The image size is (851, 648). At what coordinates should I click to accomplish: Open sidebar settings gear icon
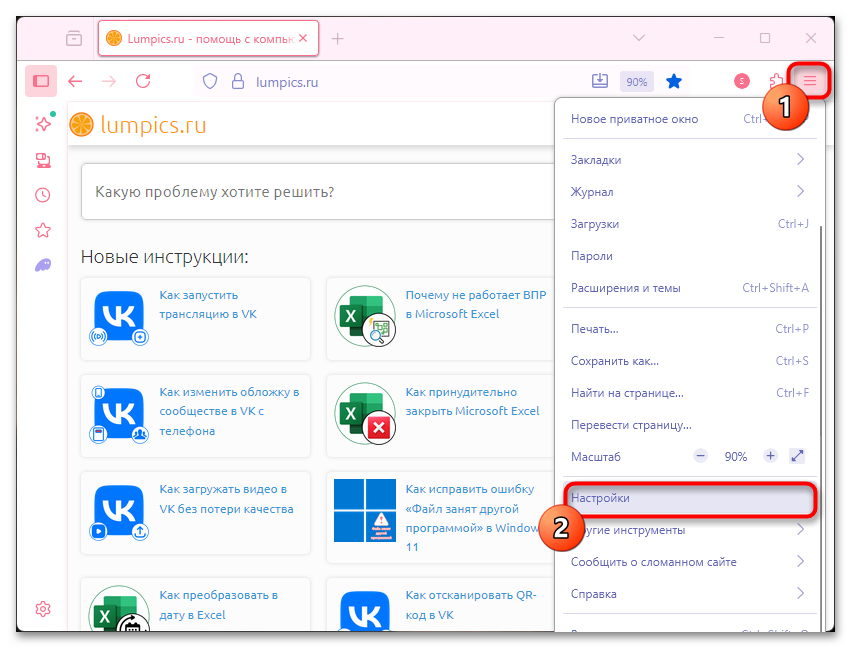pos(42,609)
